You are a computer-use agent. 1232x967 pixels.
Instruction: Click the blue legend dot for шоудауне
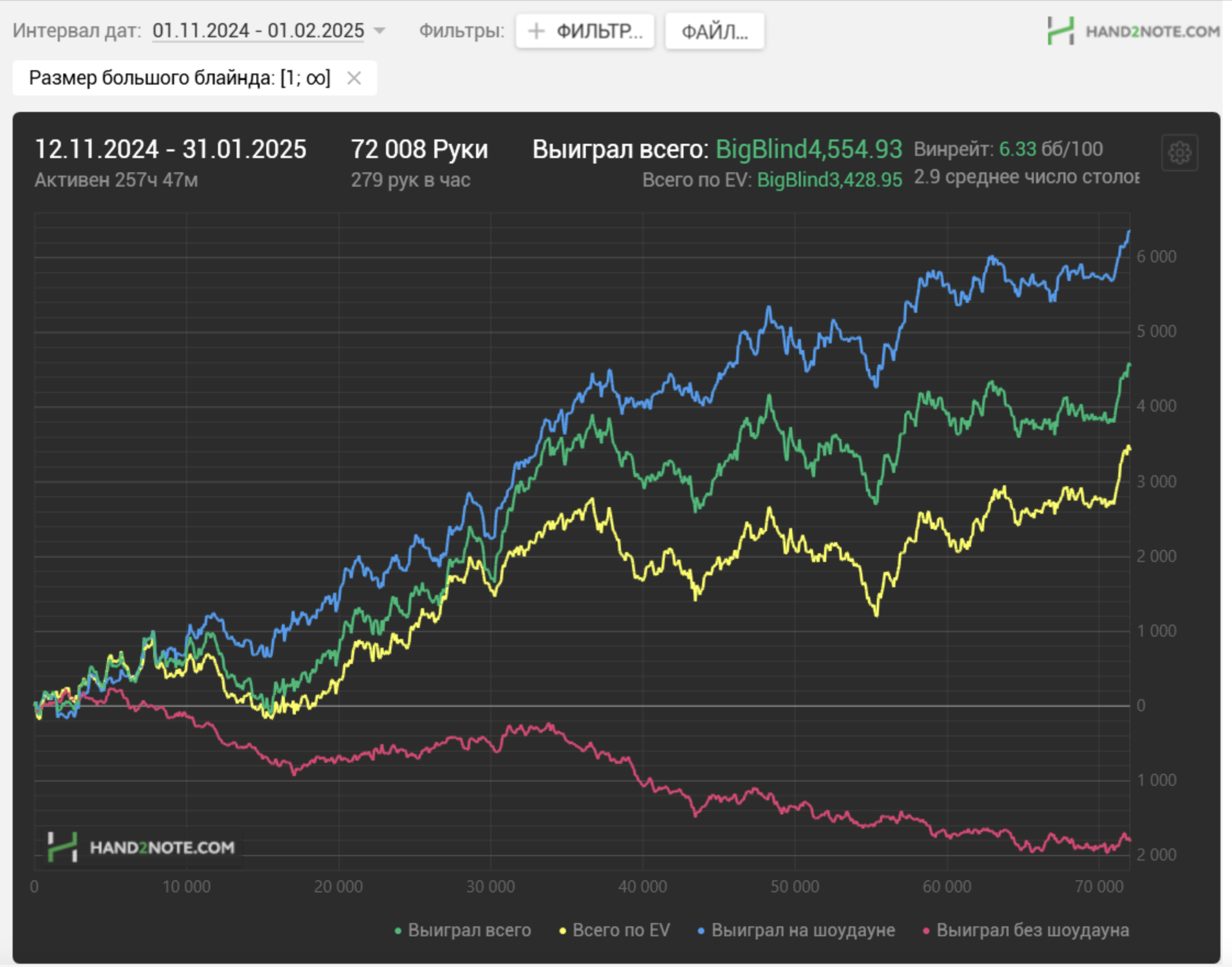pos(701,931)
